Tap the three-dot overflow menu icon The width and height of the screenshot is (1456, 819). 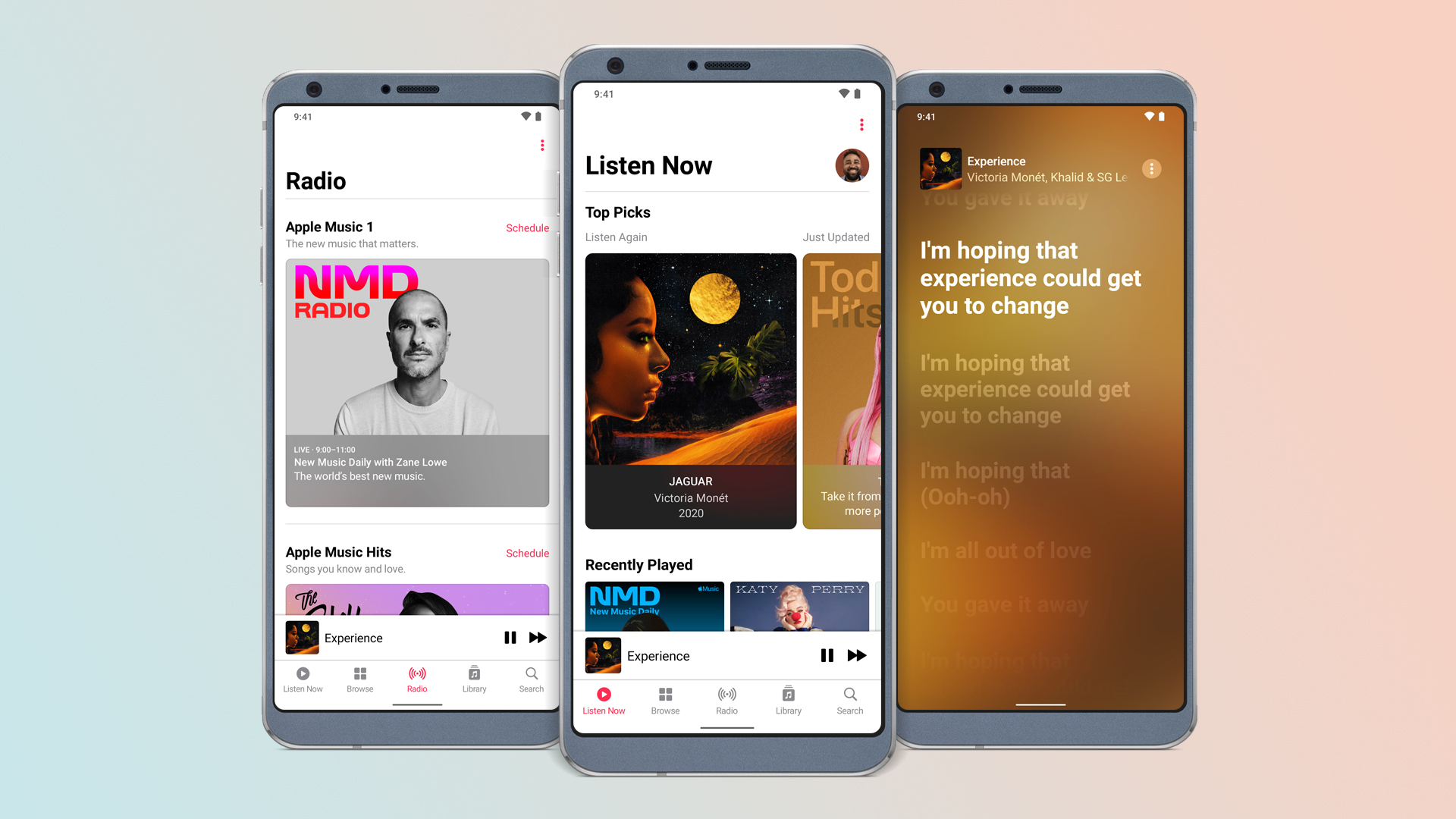858,127
